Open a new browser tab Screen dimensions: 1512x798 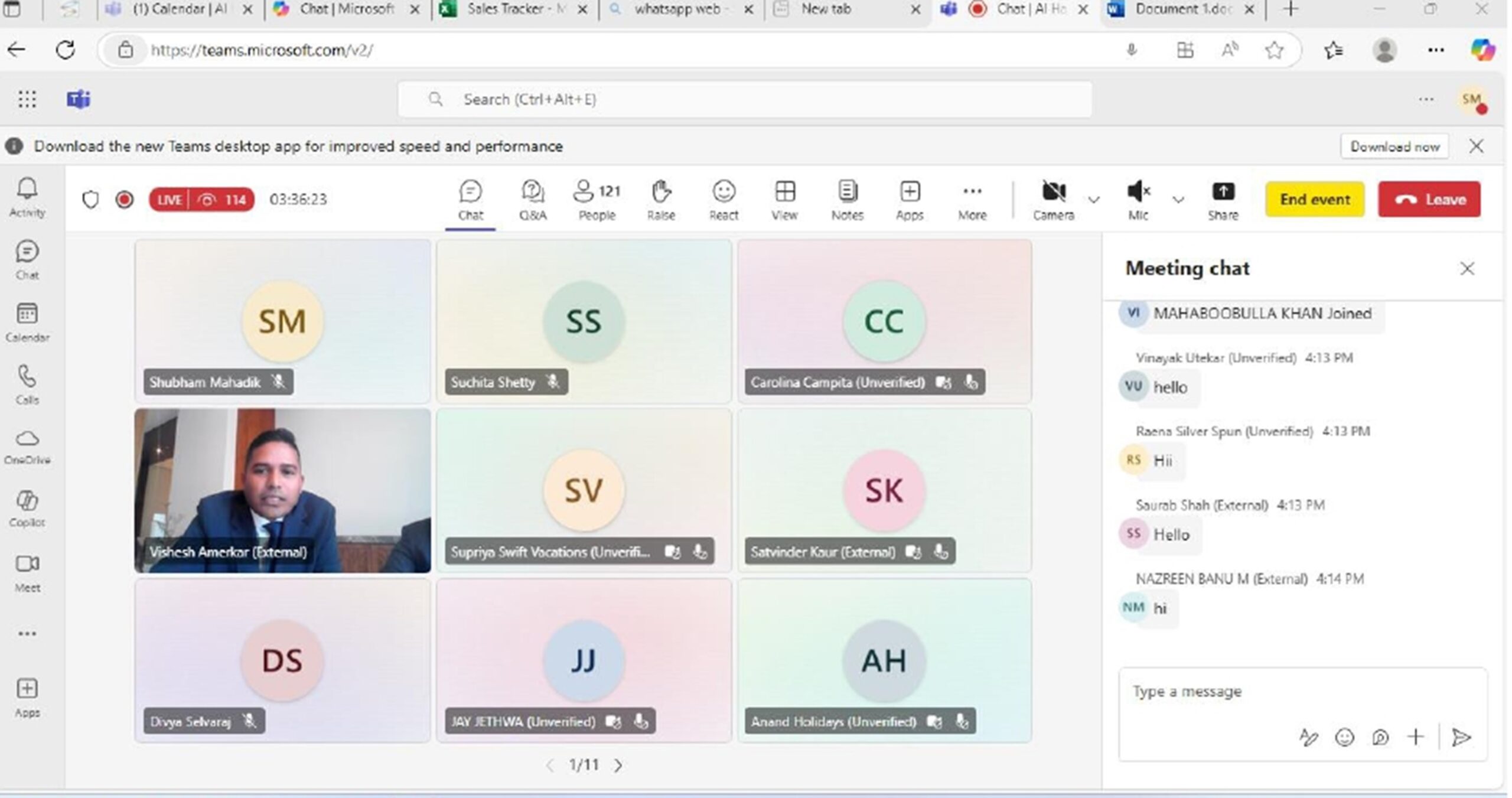(x=1291, y=10)
